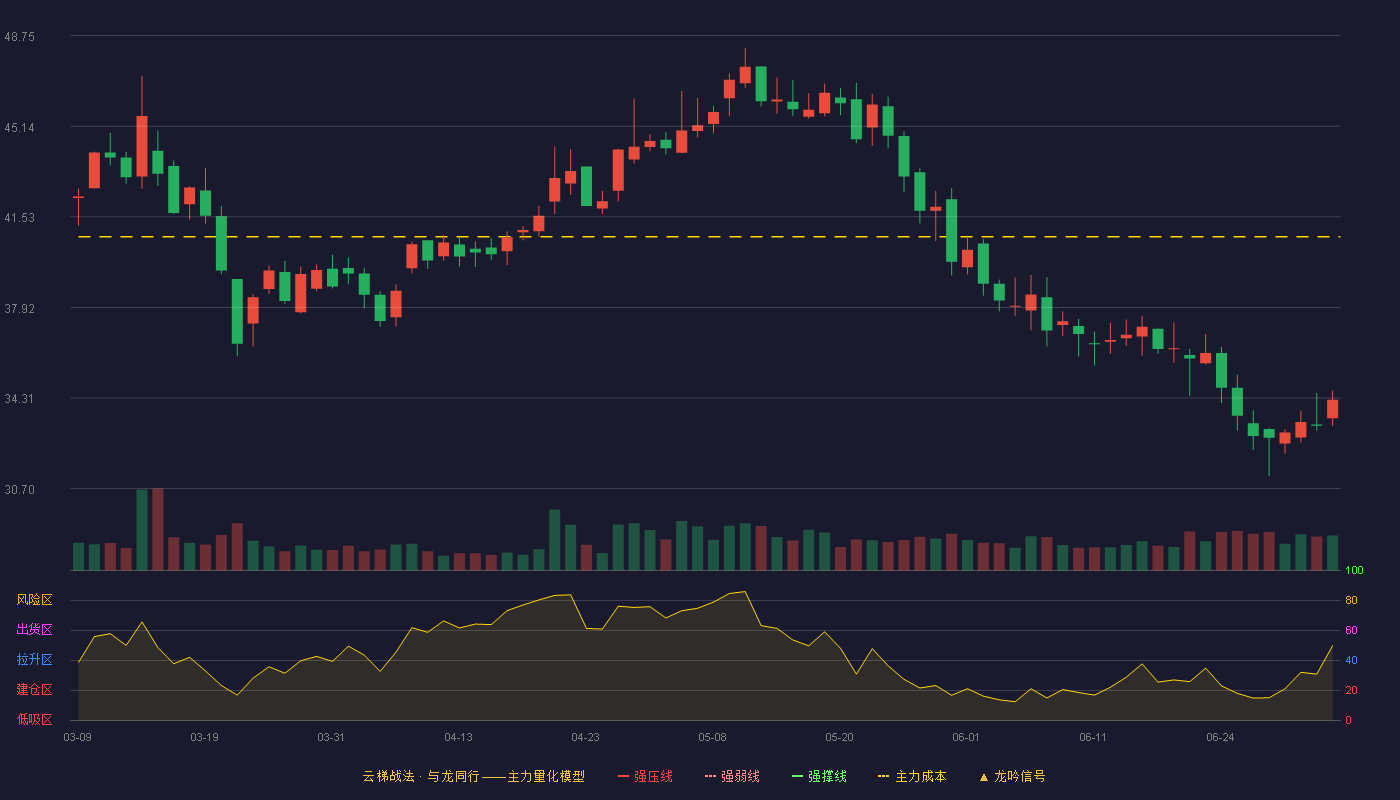Screen dimensions: 1400x800
Task: Toggle the 强压线 legend entry
Action: pos(645,776)
